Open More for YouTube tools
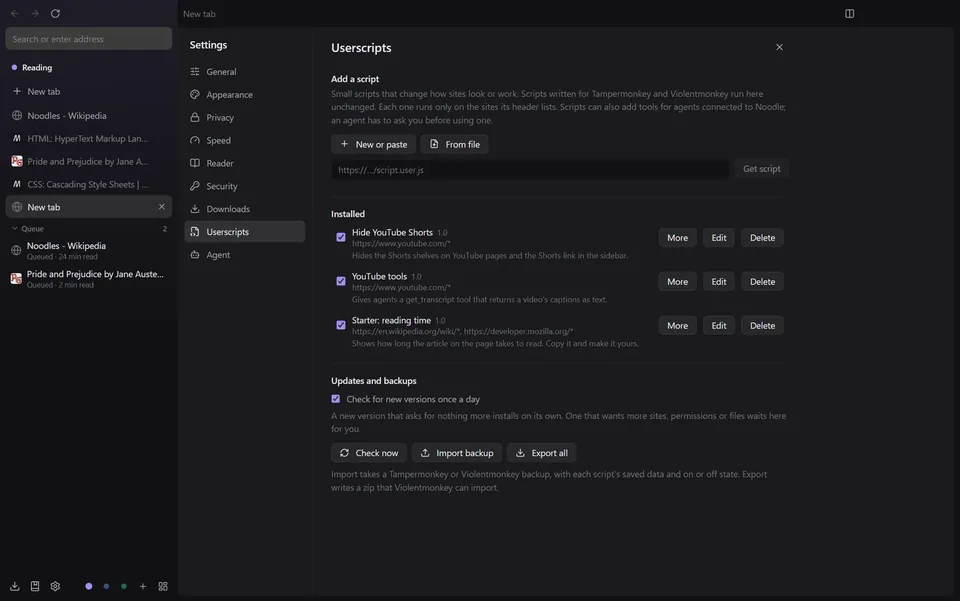 click(677, 282)
